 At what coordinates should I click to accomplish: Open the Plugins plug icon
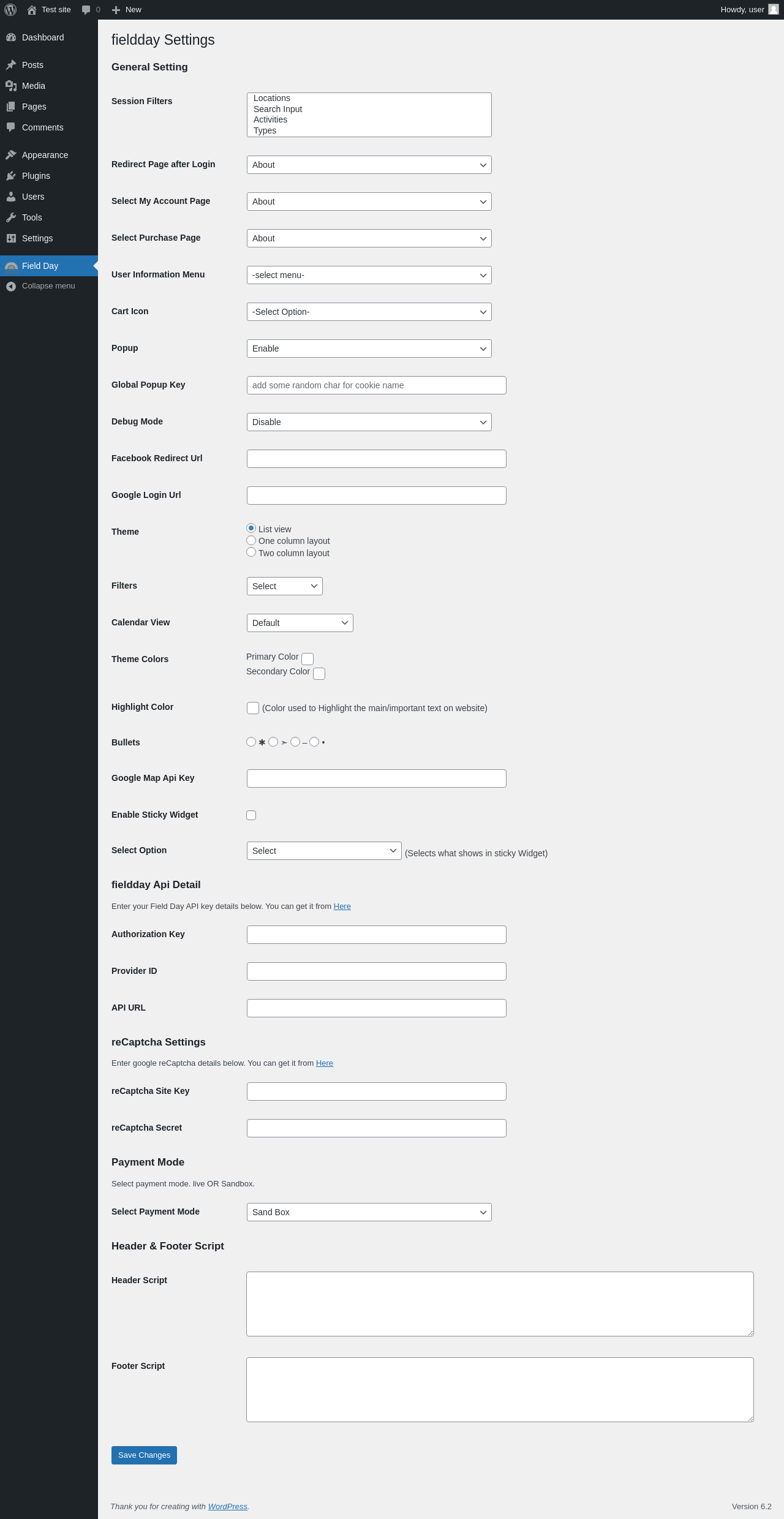(11, 176)
